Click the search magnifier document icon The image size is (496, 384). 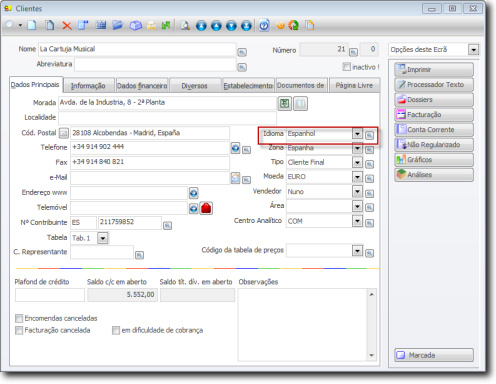tap(185, 26)
